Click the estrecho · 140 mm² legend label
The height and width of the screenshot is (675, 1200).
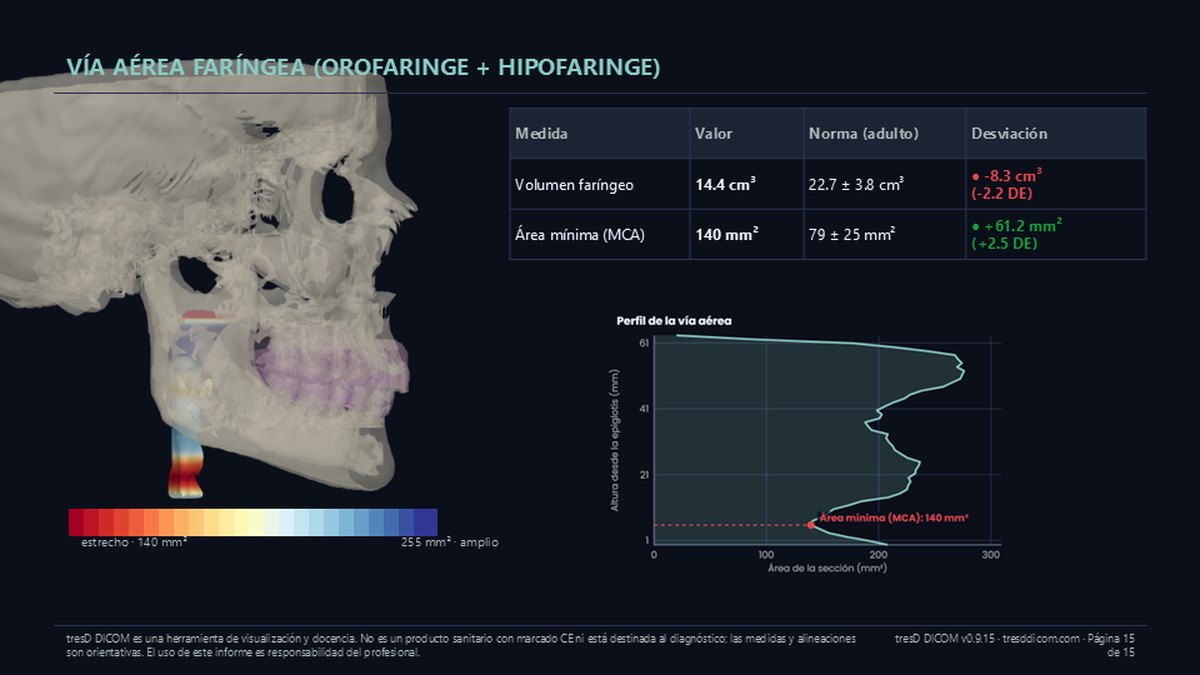(x=133, y=542)
